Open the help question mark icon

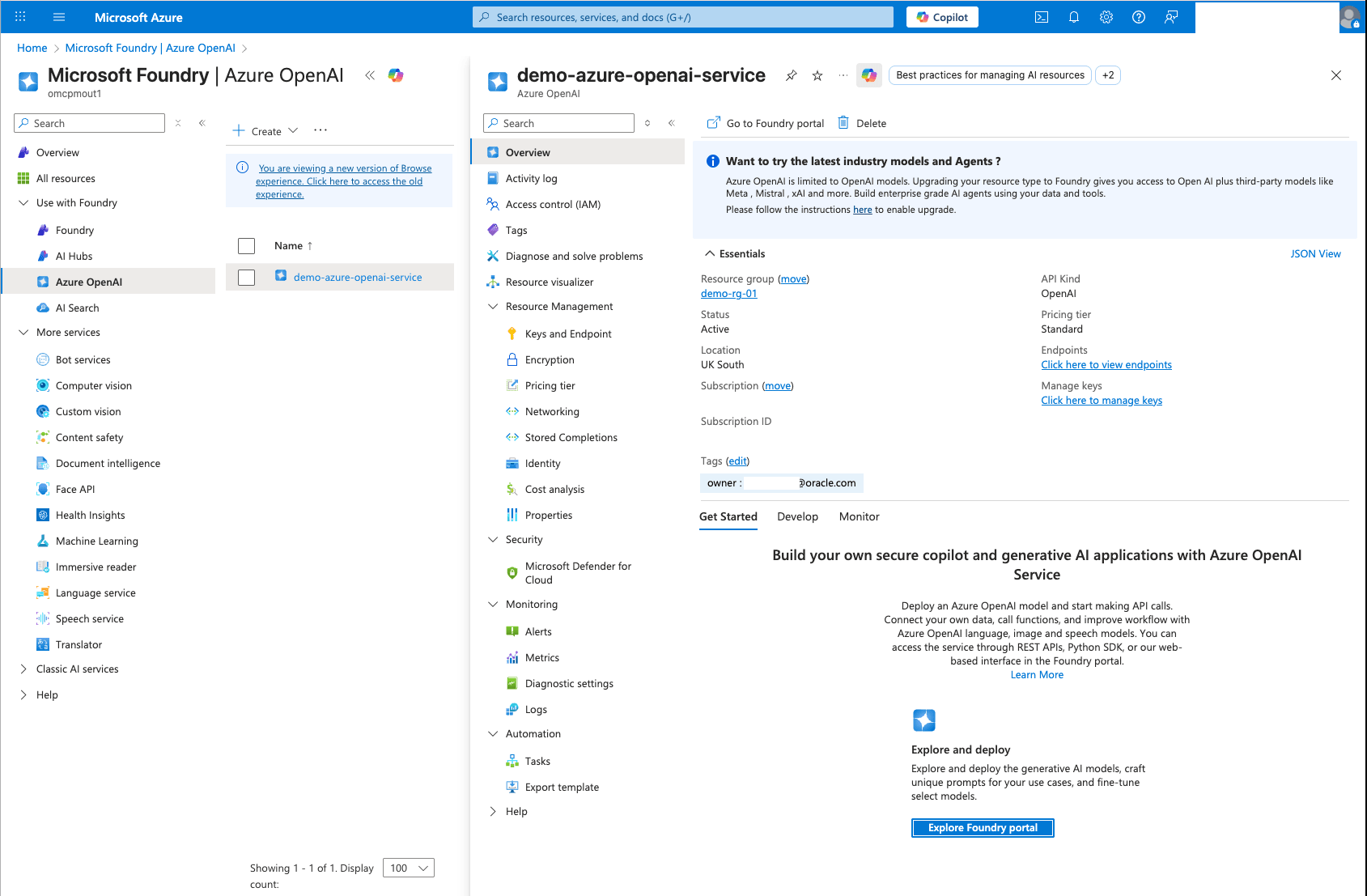point(1139,17)
